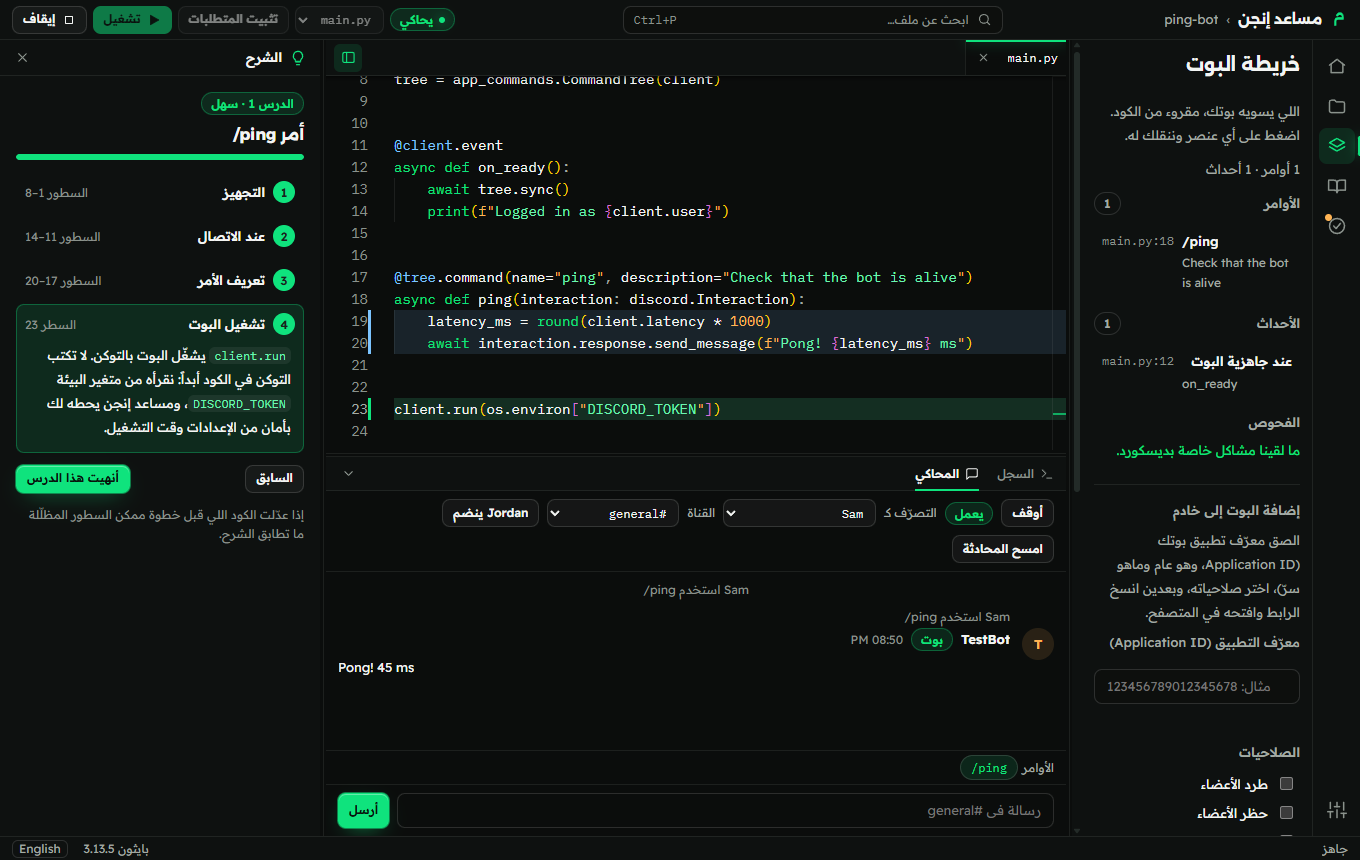Click the ping-bot breadcrumb project name
1360x860 pixels.
1191,20
